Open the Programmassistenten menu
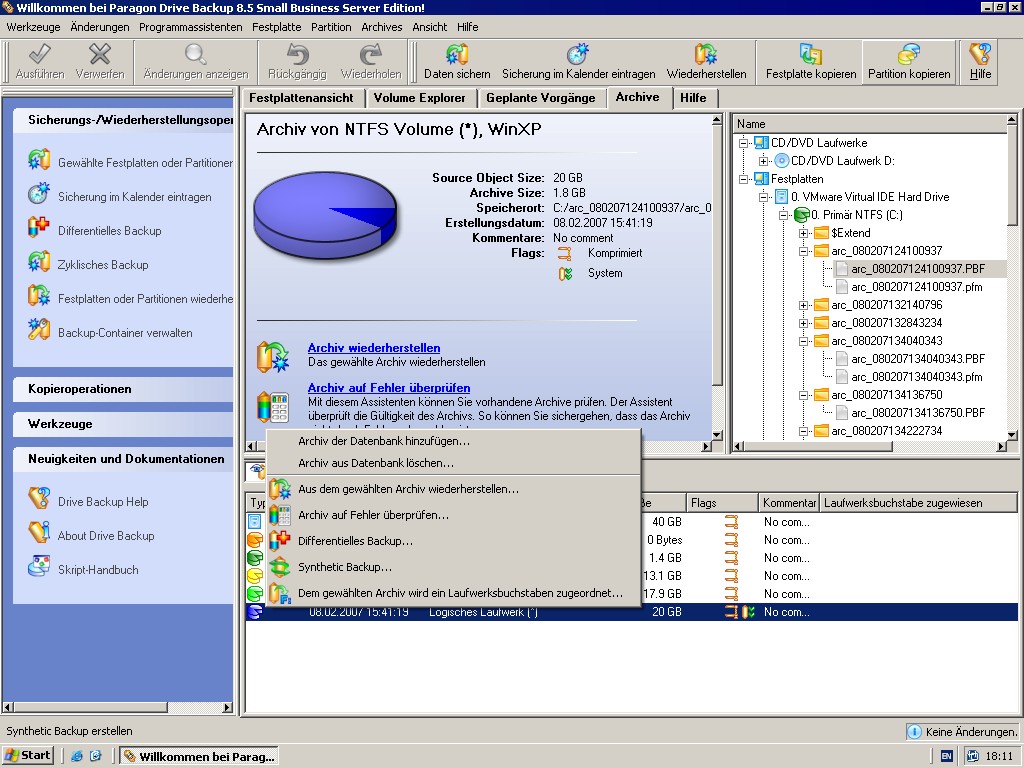 coord(190,27)
